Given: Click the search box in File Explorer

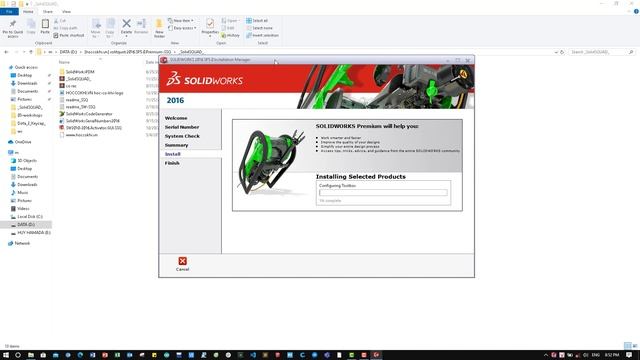Looking at the screenshot, I should (x=601, y=52).
